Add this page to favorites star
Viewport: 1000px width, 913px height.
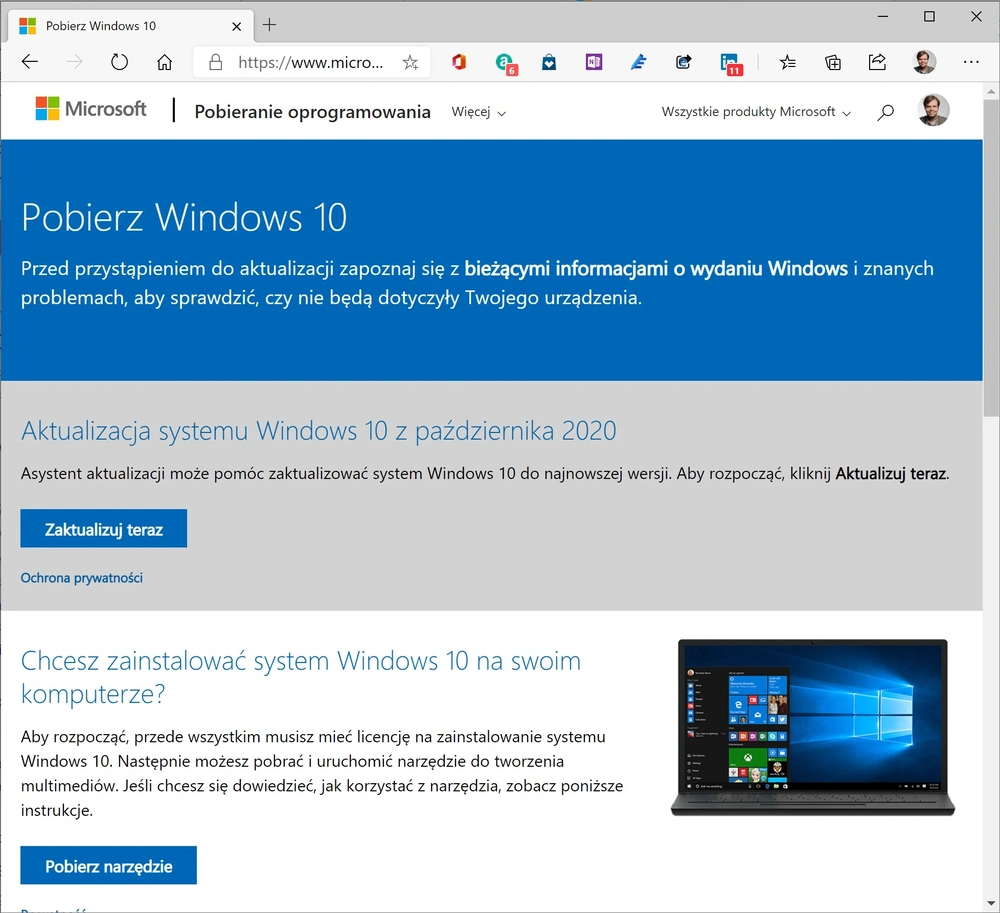410,62
